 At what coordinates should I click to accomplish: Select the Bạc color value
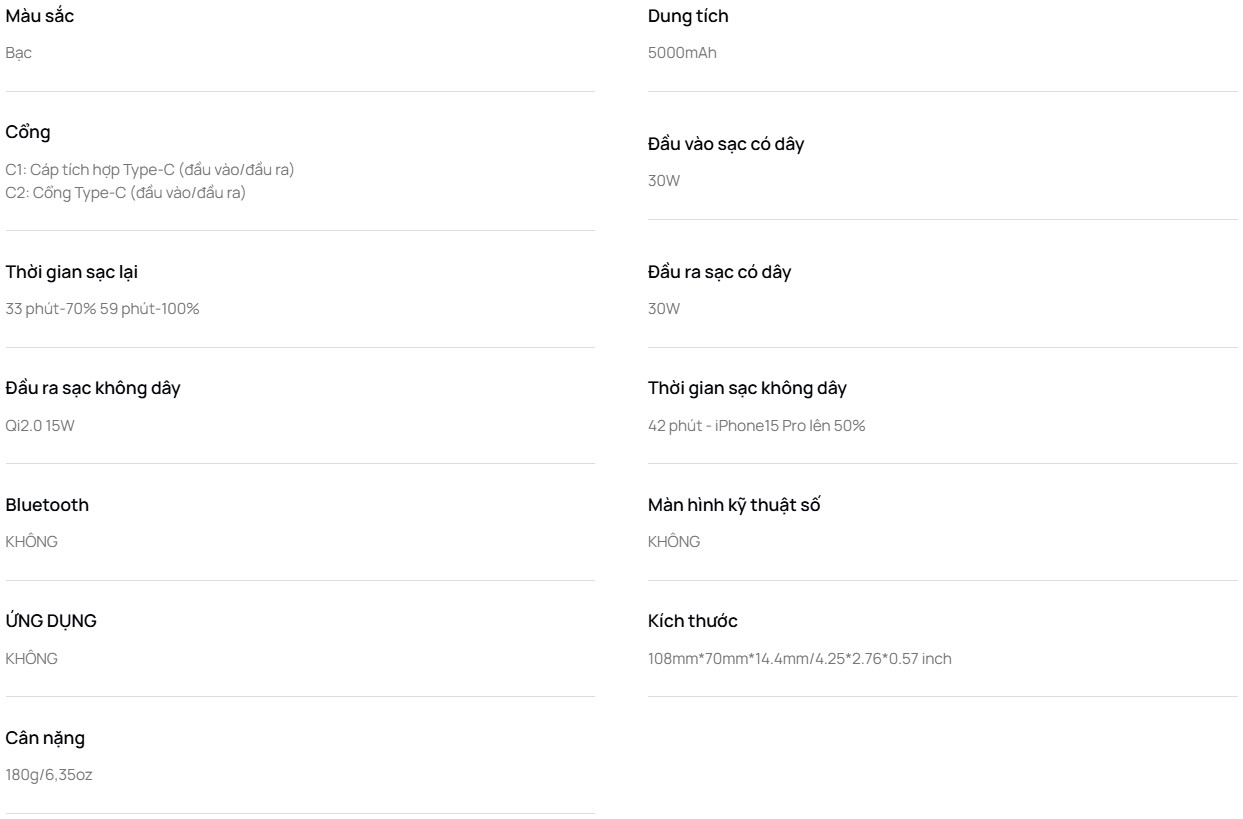tap(19, 53)
